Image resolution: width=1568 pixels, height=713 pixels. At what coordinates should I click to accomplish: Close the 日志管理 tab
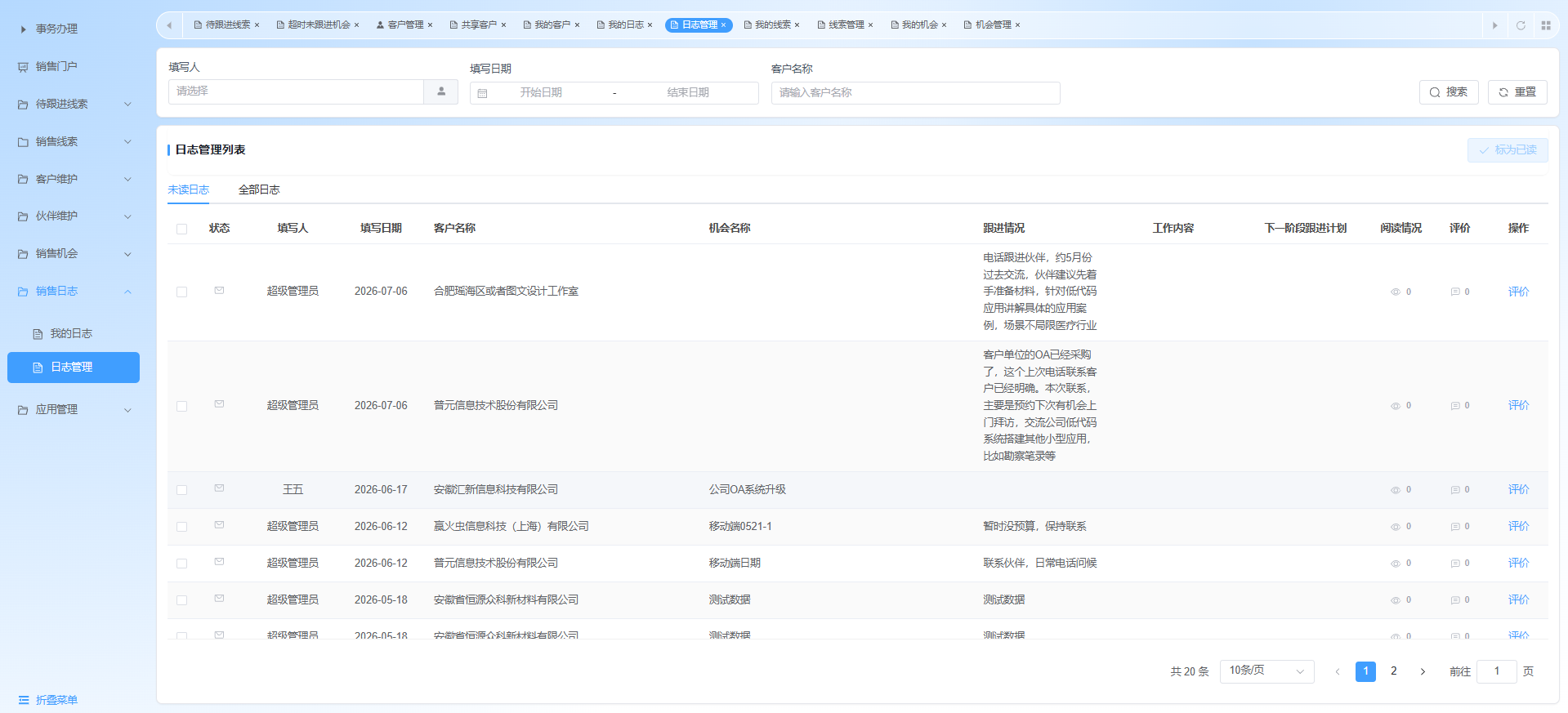click(723, 25)
